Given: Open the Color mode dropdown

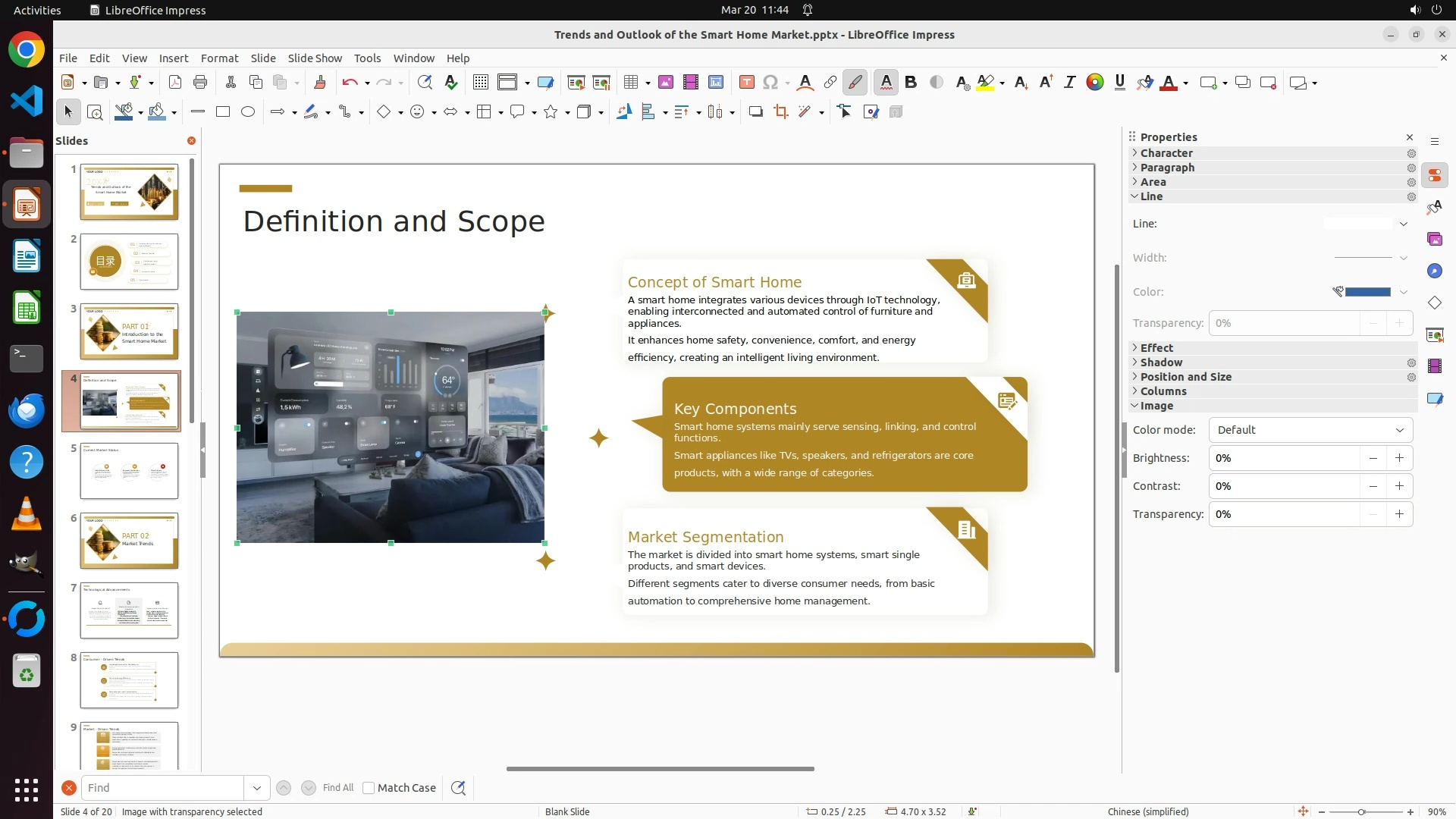Looking at the screenshot, I should [x=1310, y=430].
